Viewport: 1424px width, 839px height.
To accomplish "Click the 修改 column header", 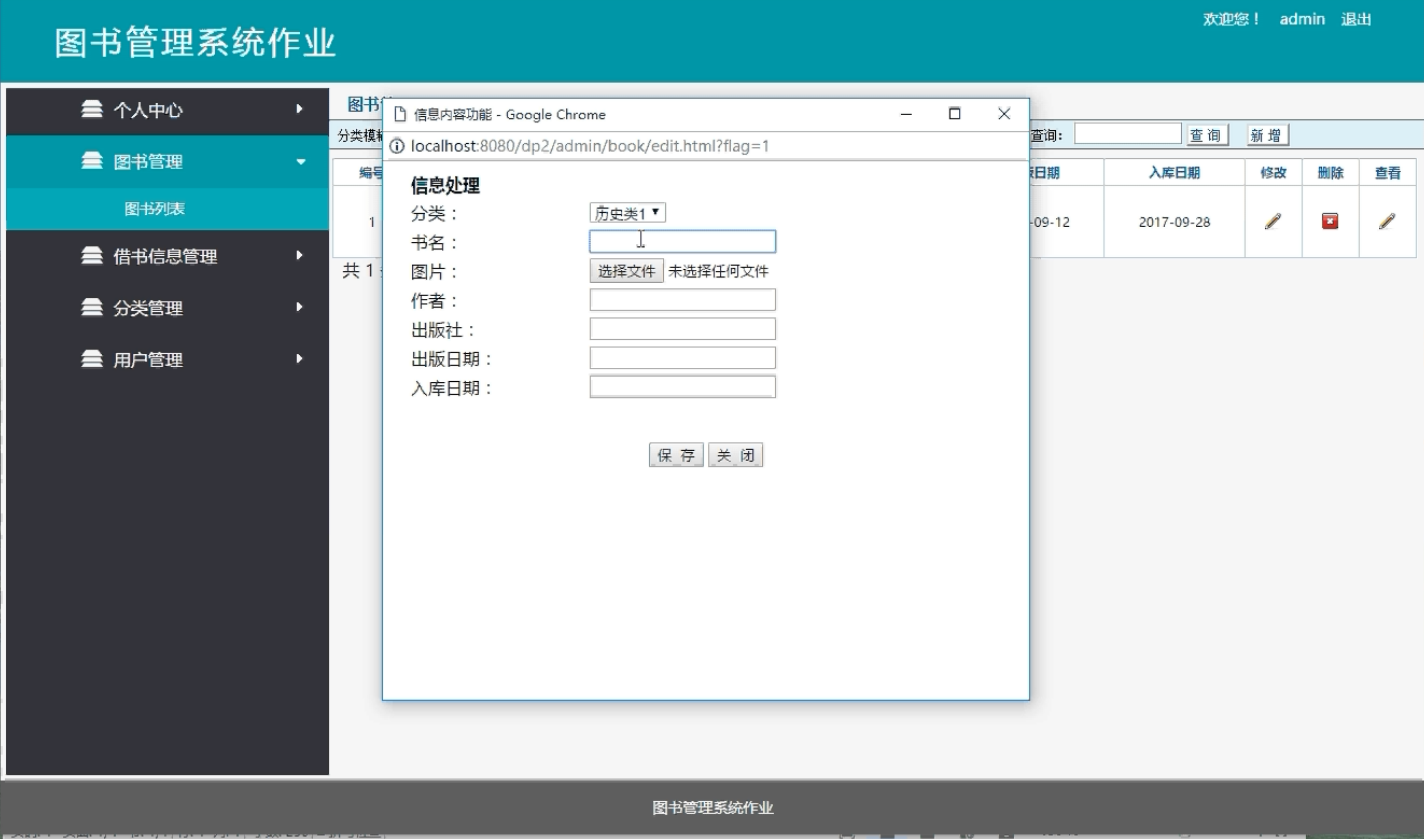I will (x=1273, y=173).
